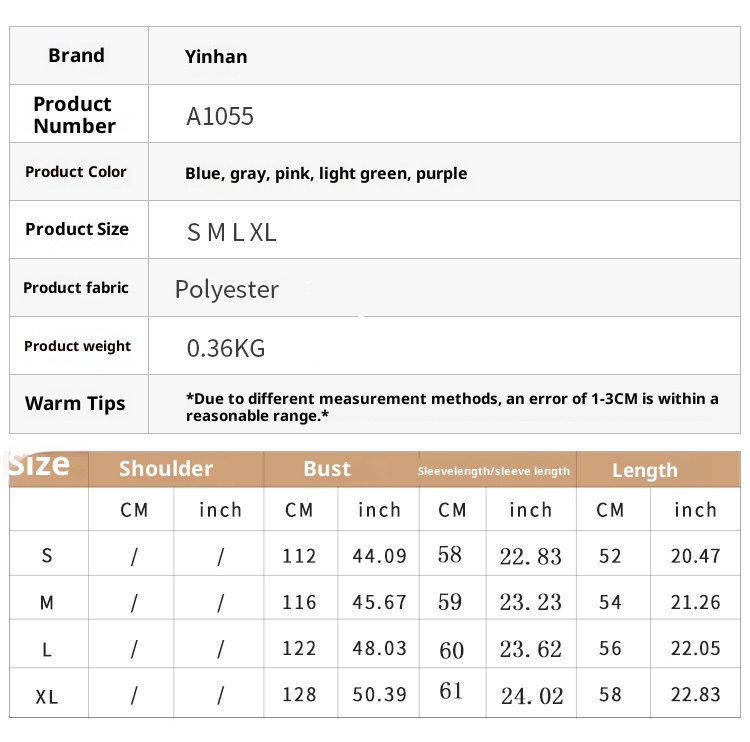Click the 0.36KG product weight
The image size is (750, 742).
tap(226, 348)
